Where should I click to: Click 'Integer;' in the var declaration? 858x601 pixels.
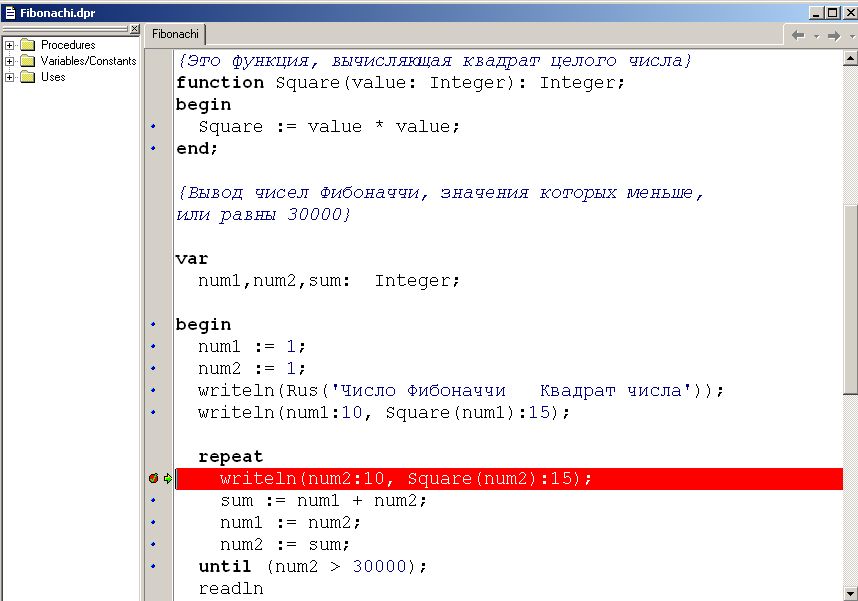click(x=417, y=281)
